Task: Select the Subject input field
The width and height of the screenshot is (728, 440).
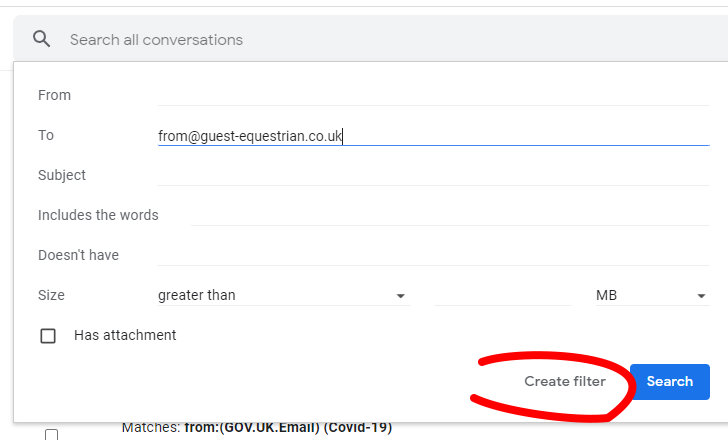Action: click(x=433, y=175)
